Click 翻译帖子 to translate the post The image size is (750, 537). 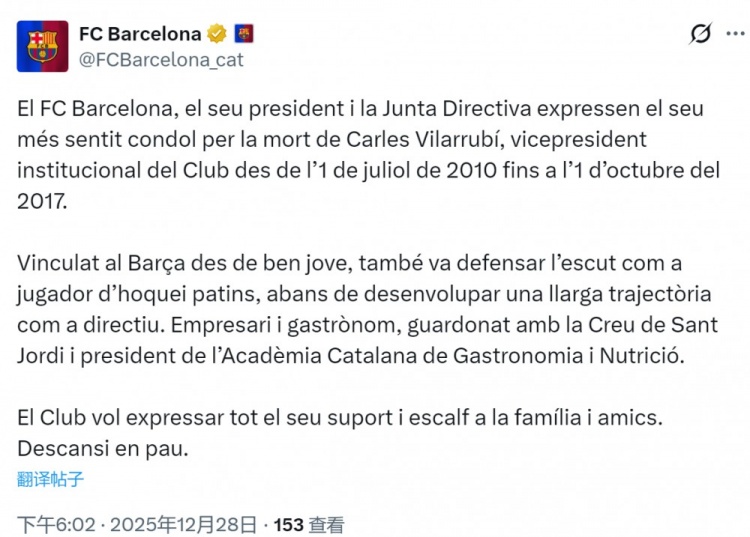click(x=50, y=478)
